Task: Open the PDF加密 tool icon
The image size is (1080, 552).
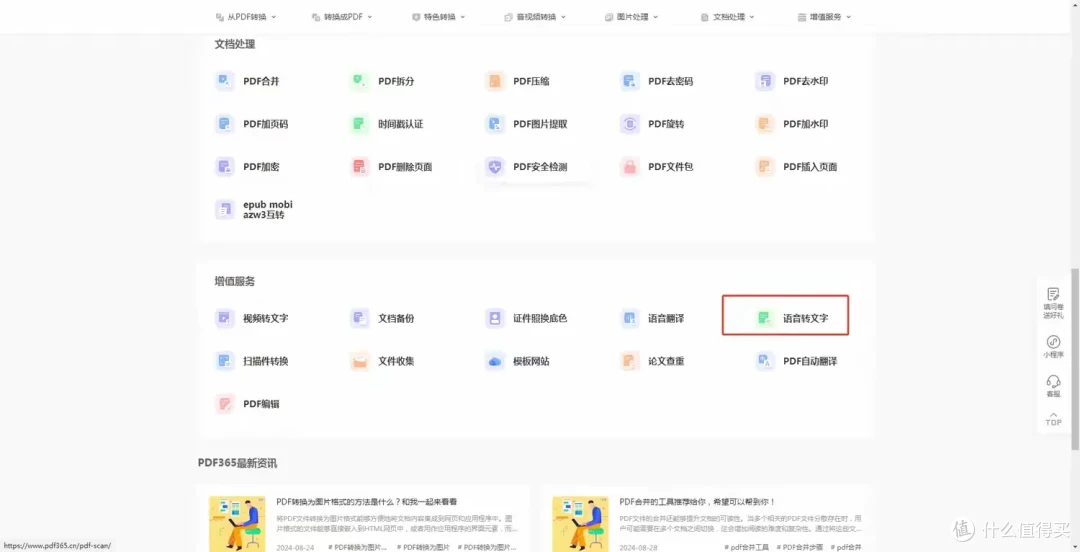Action: coord(225,167)
